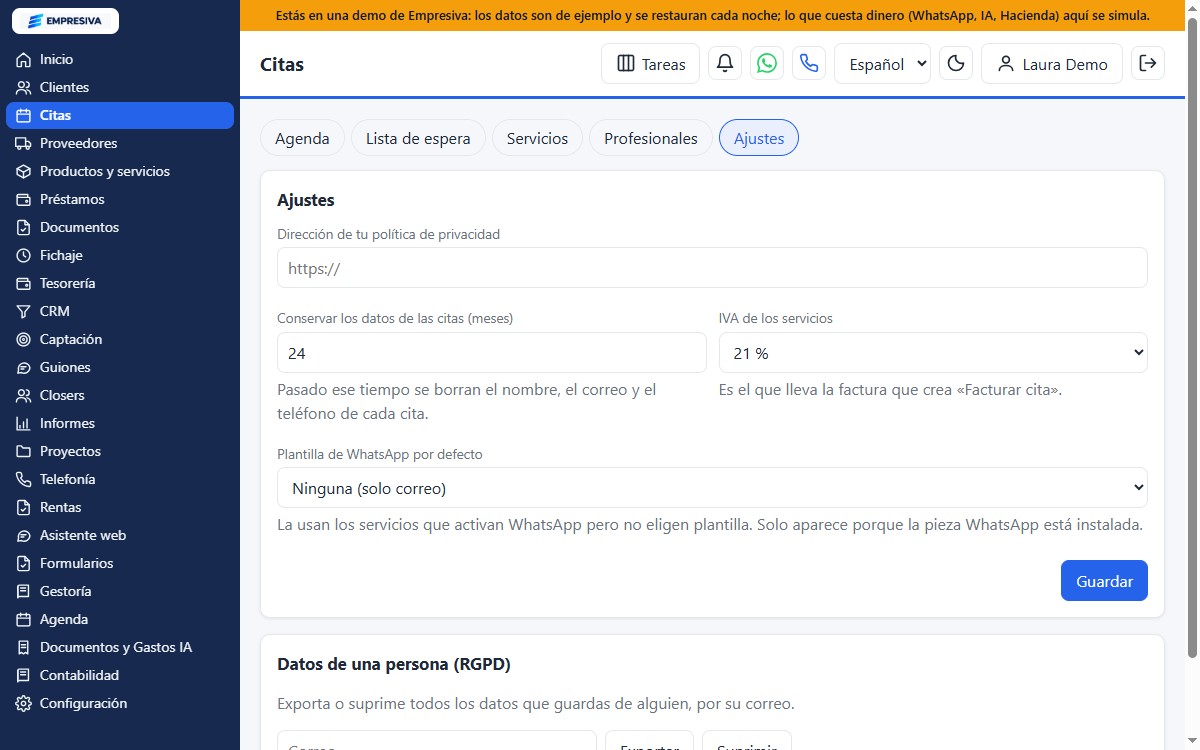Image resolution: width=1200 pixels, height=750 pixels.
Task: Click the Telefonía phone icon in sidebar
Action: click(x=24, y=480)
